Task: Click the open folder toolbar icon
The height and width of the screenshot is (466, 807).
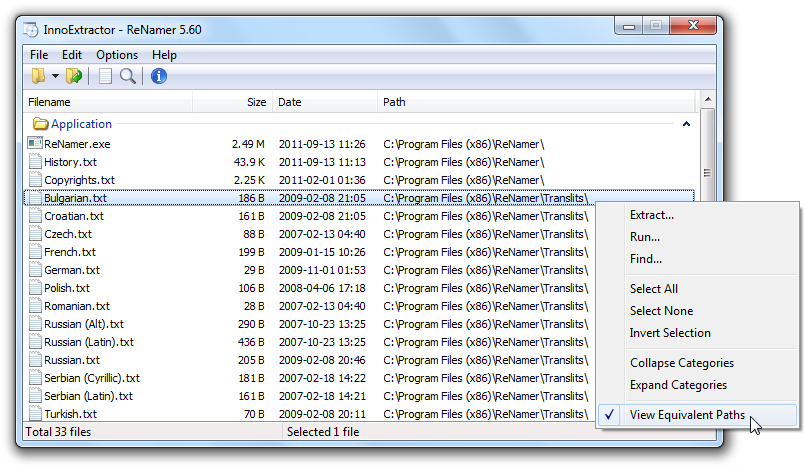Action: pos(39,76)
